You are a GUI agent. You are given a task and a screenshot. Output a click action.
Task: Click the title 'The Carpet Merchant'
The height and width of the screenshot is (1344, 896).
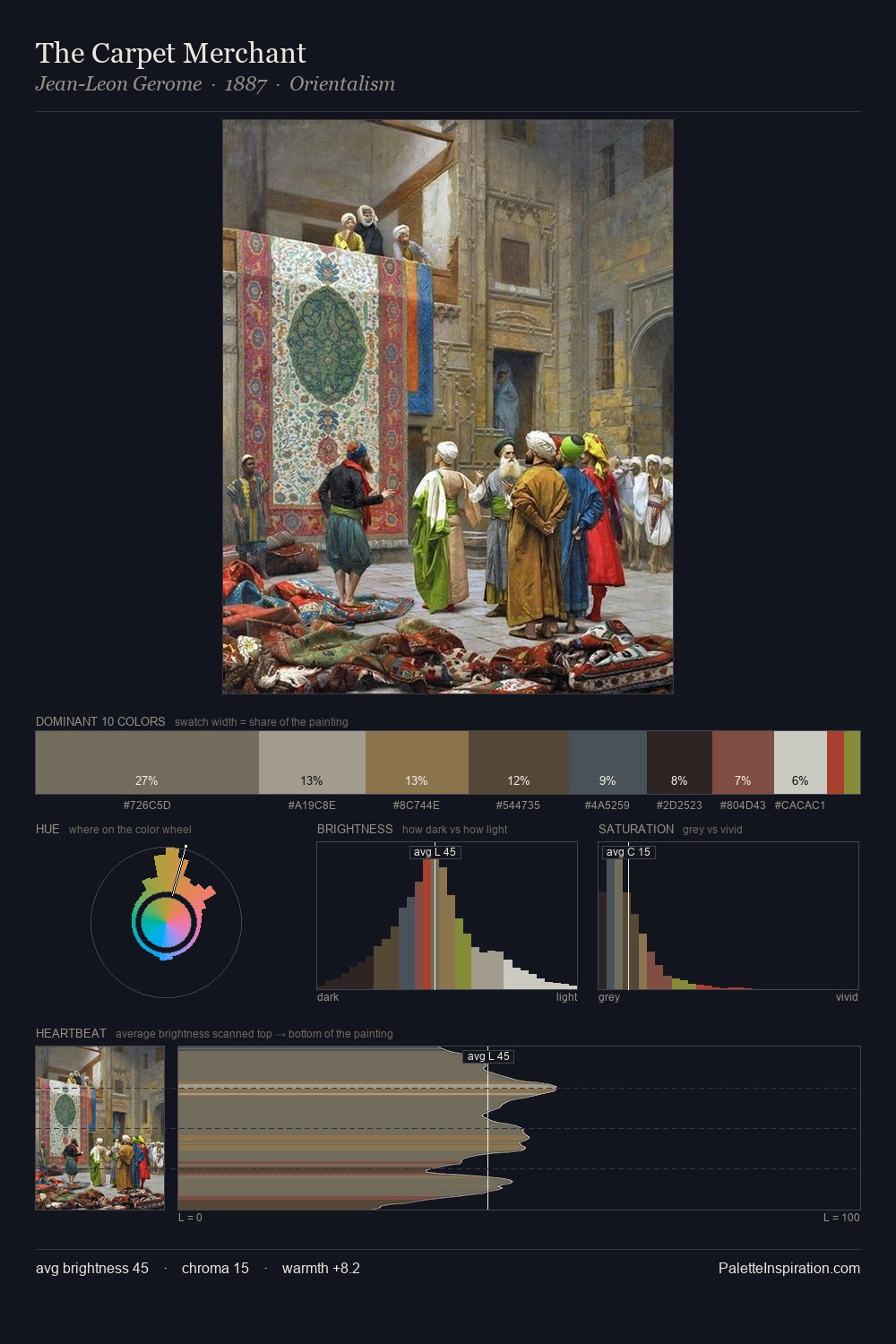point(171,54)
